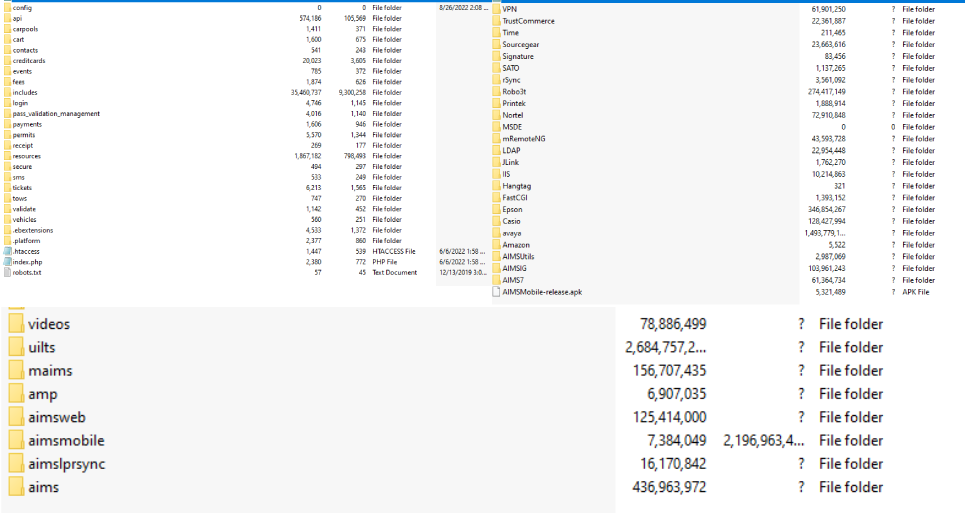Image resolution: width=965 pixels, height=513 pixels.
Task: Select the vehicles folder name
Action: point(25,220)
